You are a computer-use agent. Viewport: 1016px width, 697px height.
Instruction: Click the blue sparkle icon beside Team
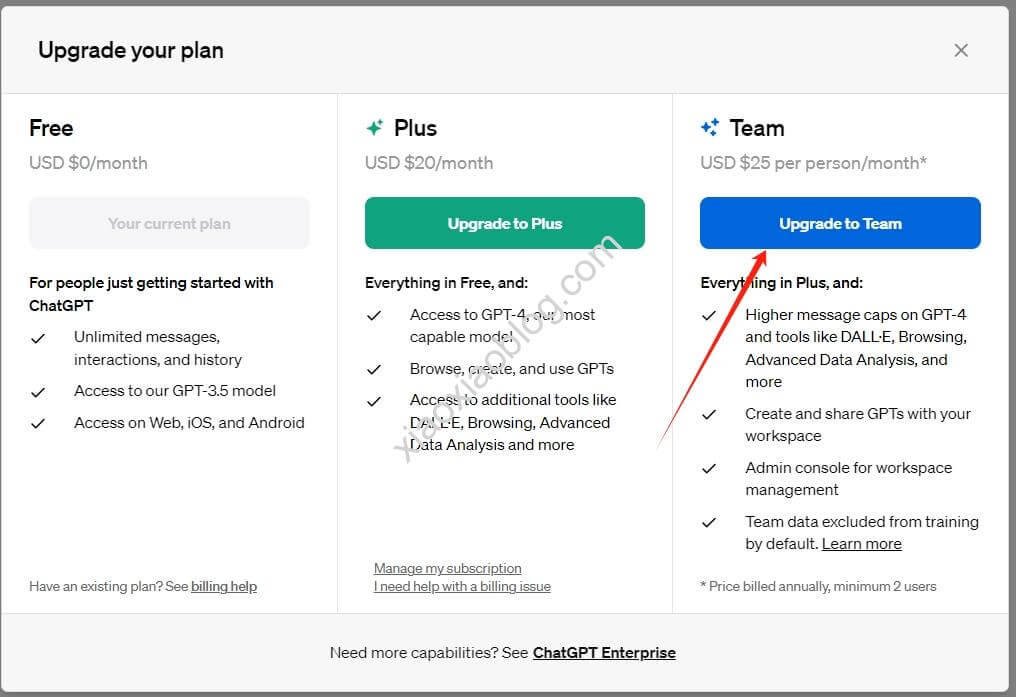click(710, 128)
